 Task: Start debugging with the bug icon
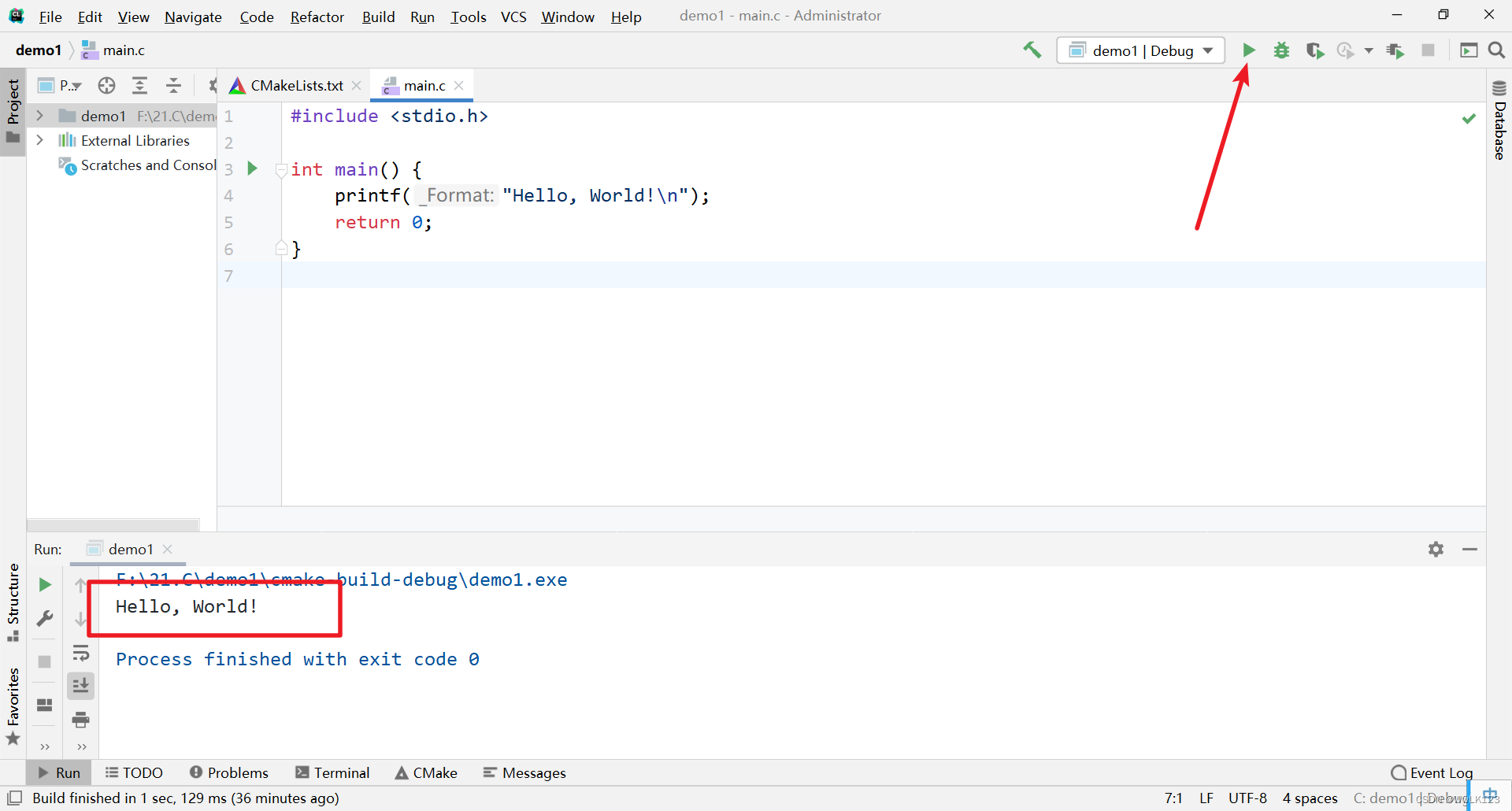(x=1282, y=50)
